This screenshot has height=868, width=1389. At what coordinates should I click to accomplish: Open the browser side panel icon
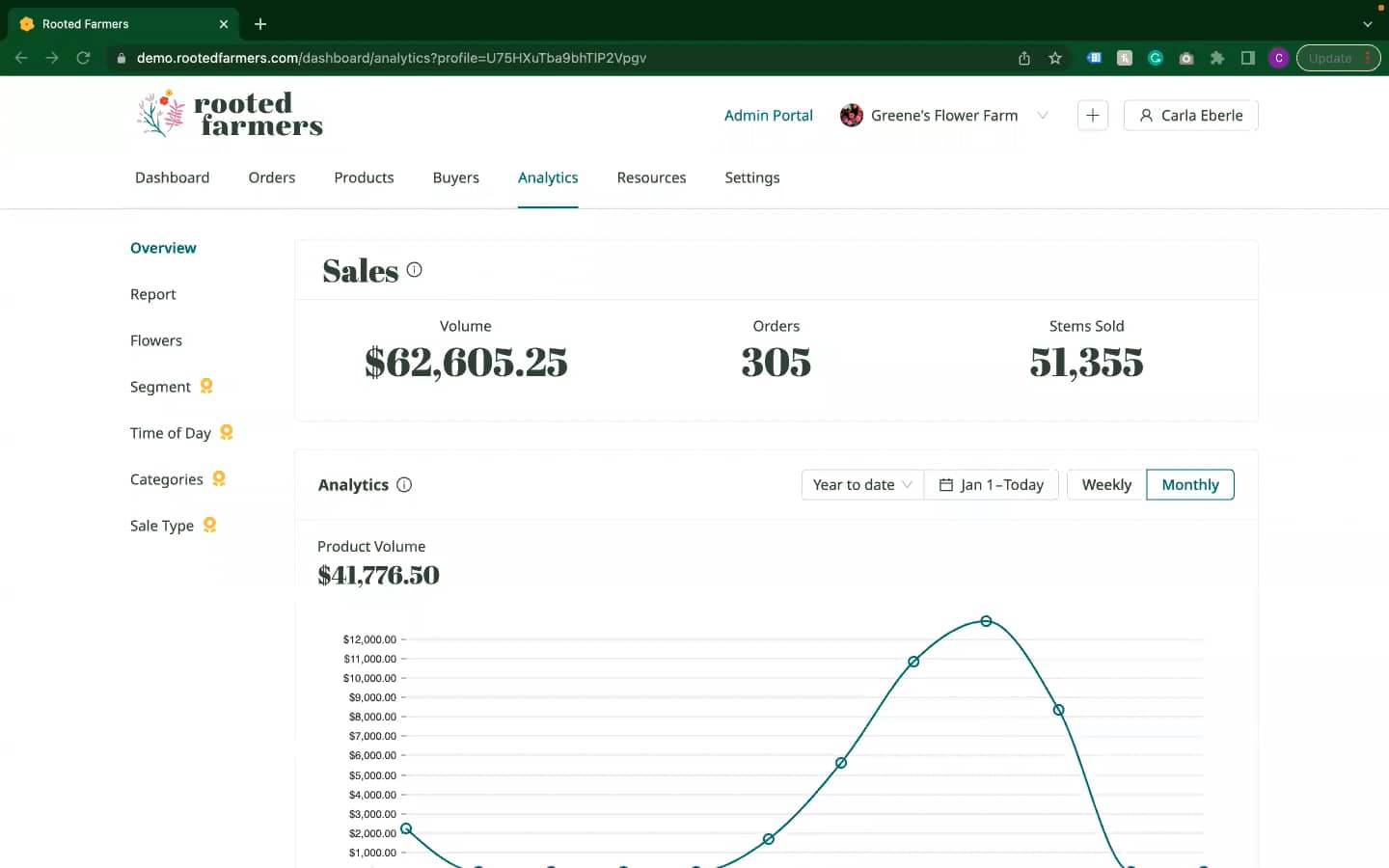[1248, 58]
